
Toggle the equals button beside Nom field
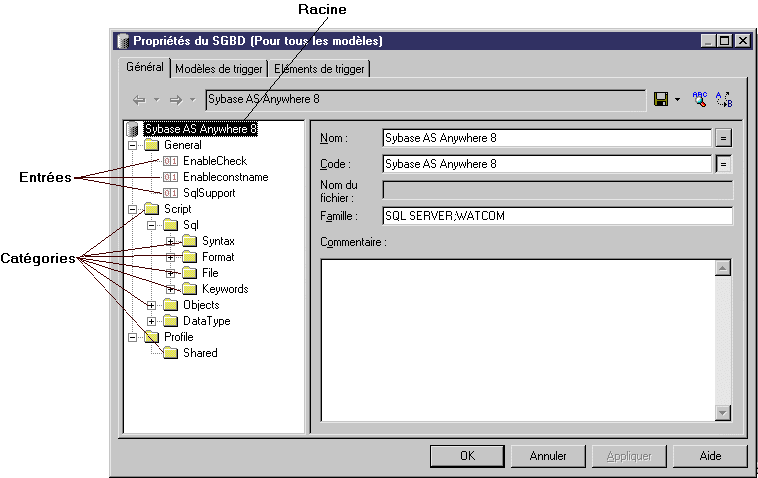coord(724,138)
